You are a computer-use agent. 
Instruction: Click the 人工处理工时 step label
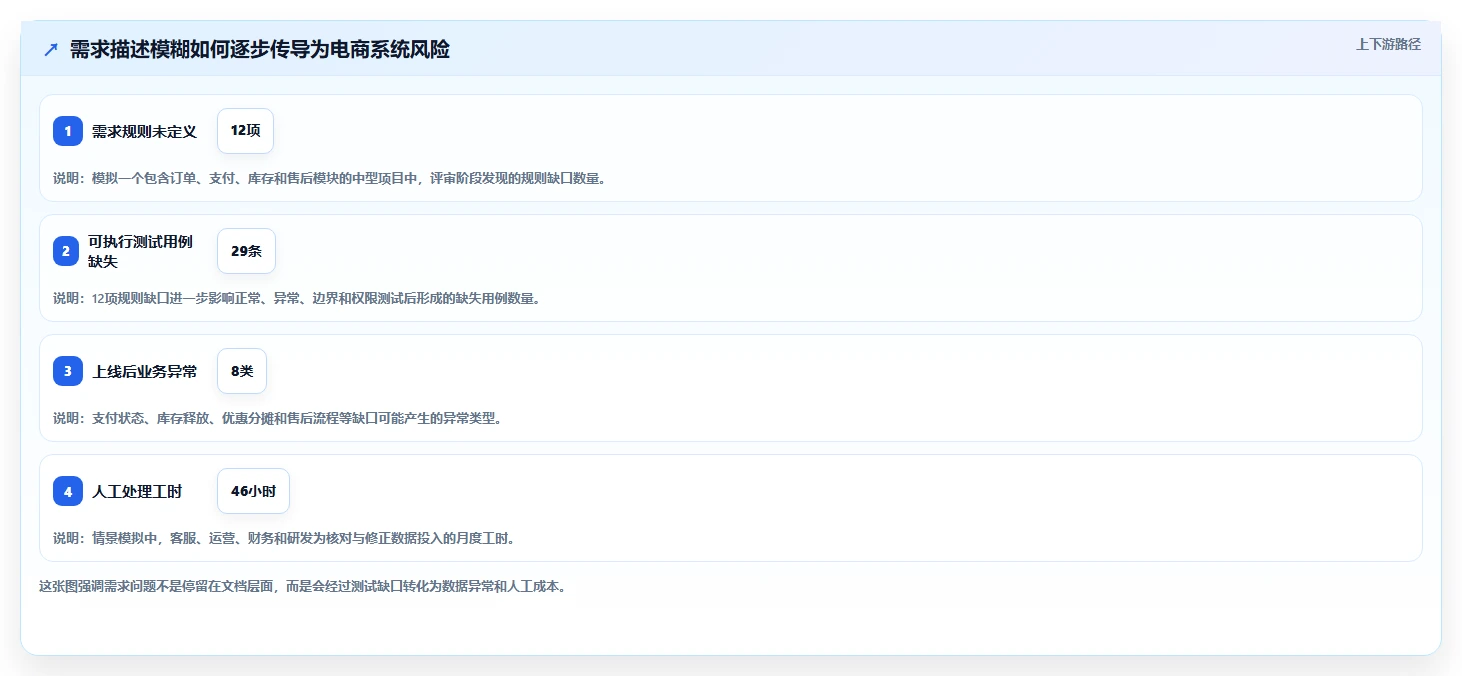point(137,492)
